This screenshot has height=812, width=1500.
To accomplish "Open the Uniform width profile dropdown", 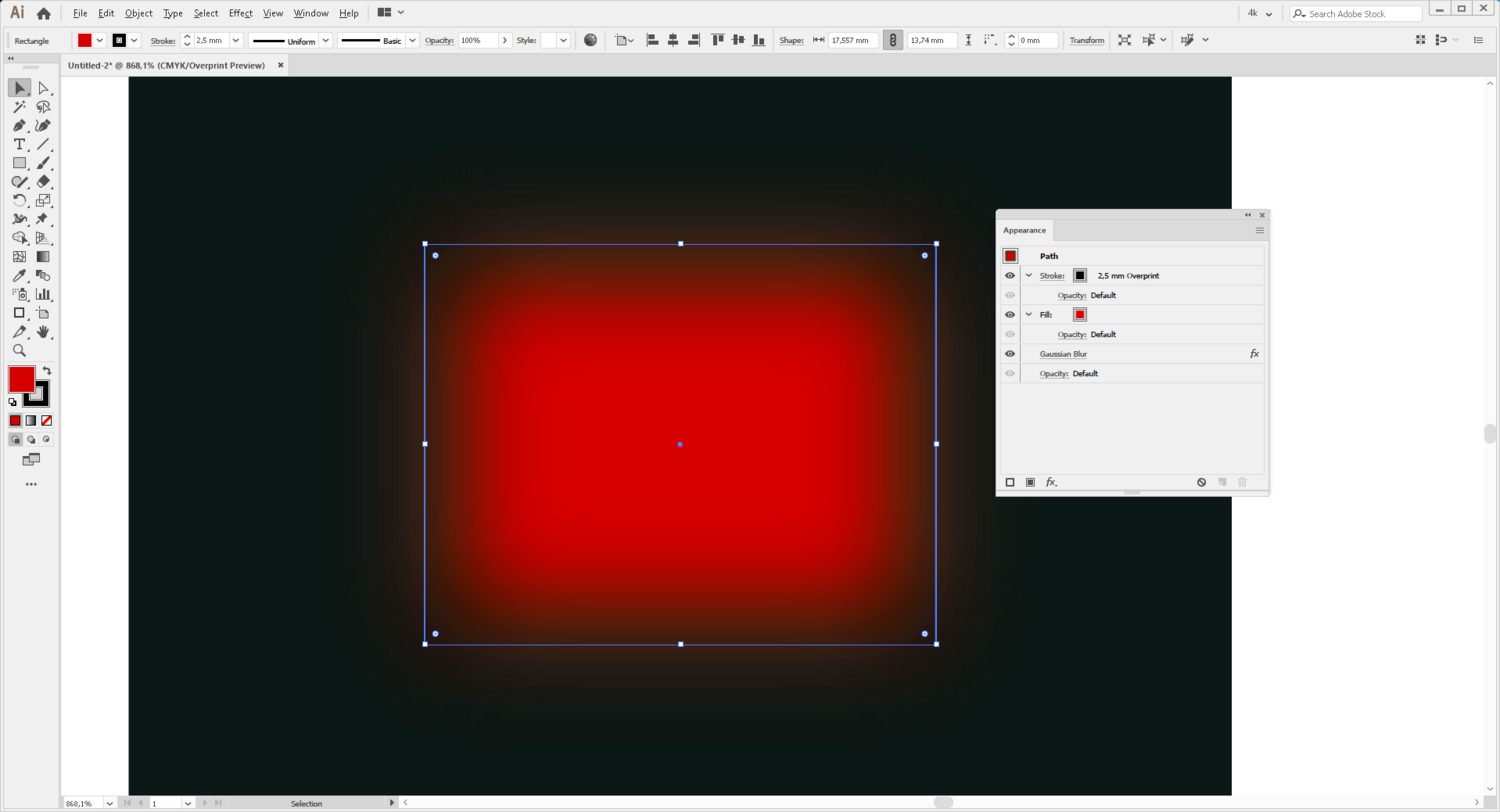I will point(325,41).
